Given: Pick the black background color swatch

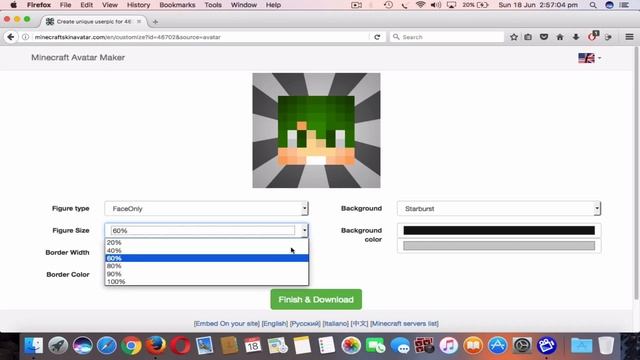Looking at the screenshot, I should 499,231.
